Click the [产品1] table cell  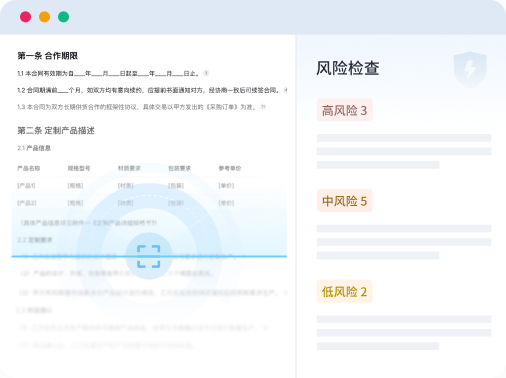tap(26, 186)
